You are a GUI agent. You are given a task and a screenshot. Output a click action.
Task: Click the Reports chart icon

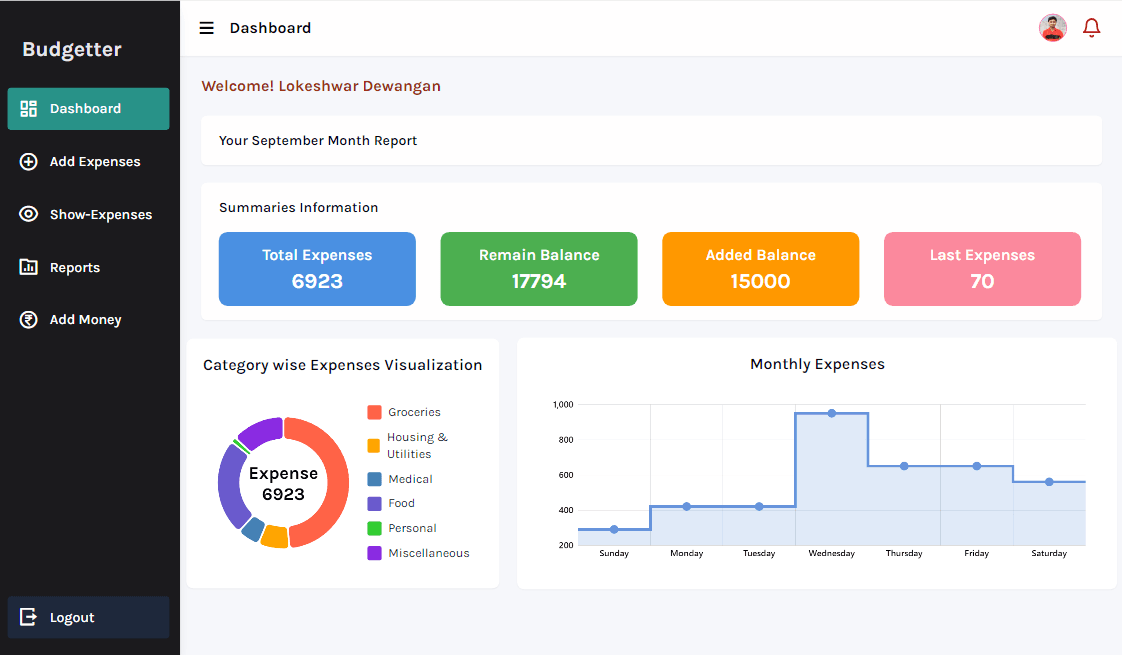29,267
